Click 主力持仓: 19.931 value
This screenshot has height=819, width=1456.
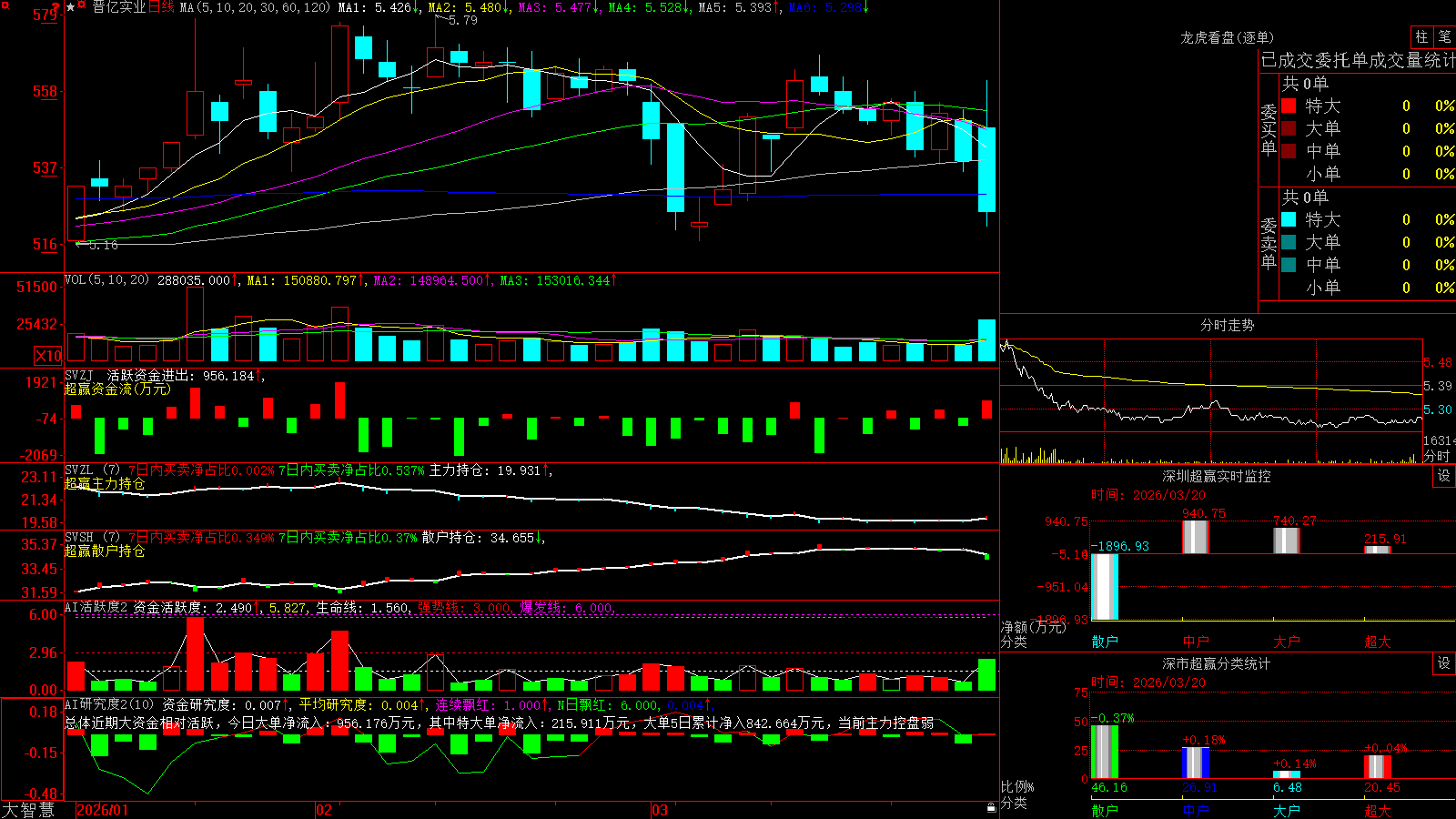[490, 470]
